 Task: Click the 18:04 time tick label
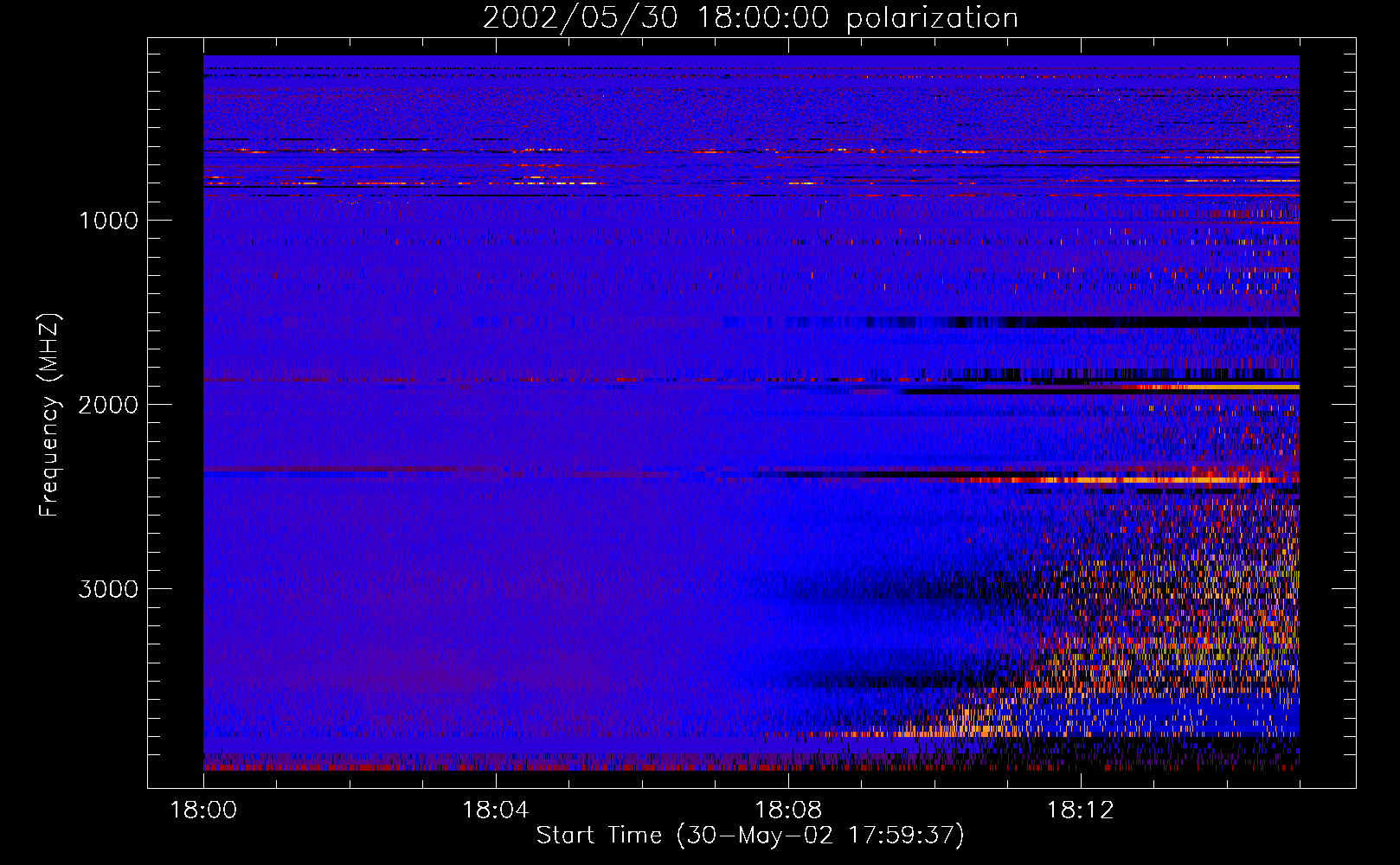coord(495,811)
